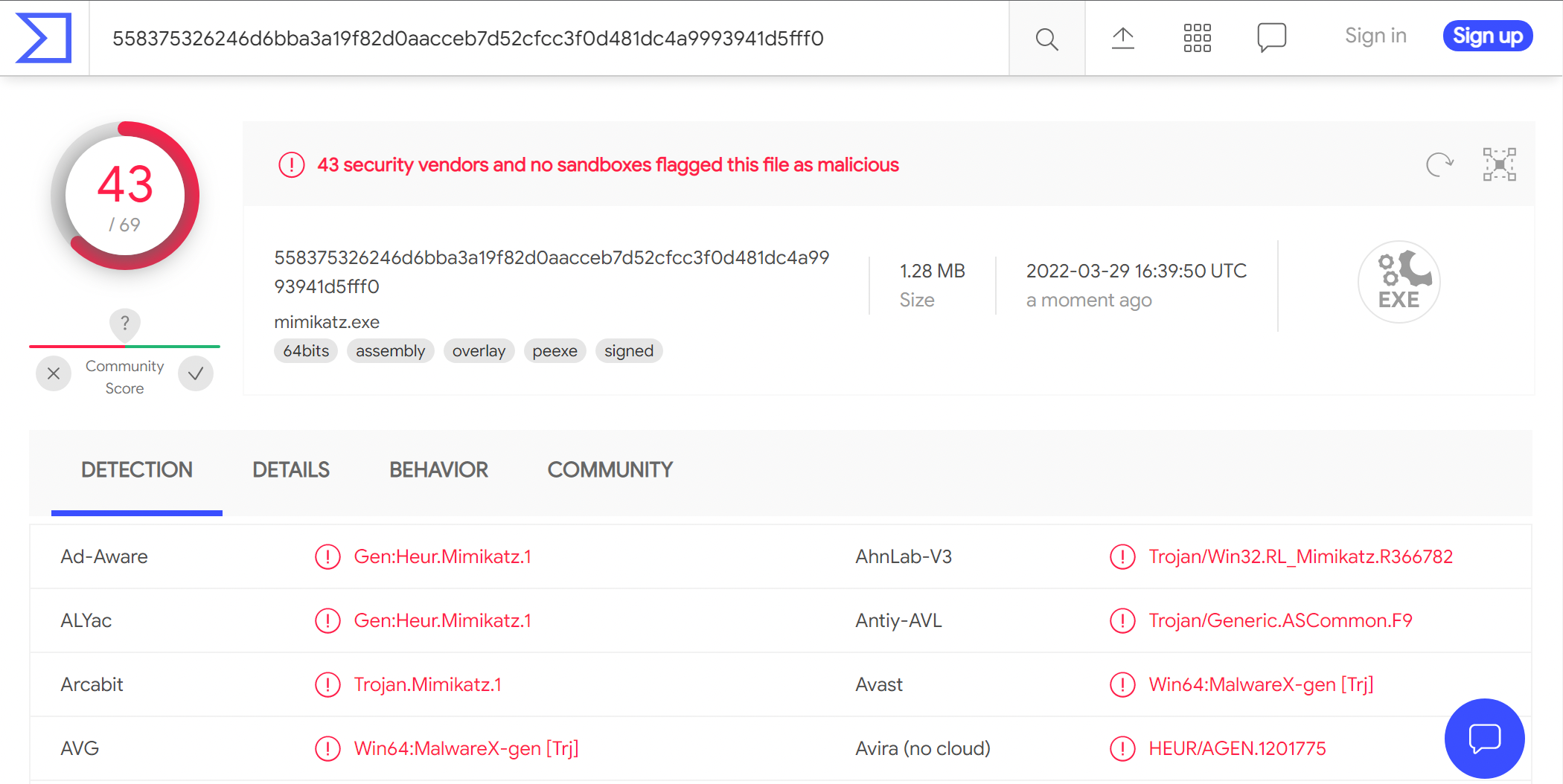Select the COMMUNITY tab
Image resolution: width=1563 pixels, height=784 pixels.
610,470
